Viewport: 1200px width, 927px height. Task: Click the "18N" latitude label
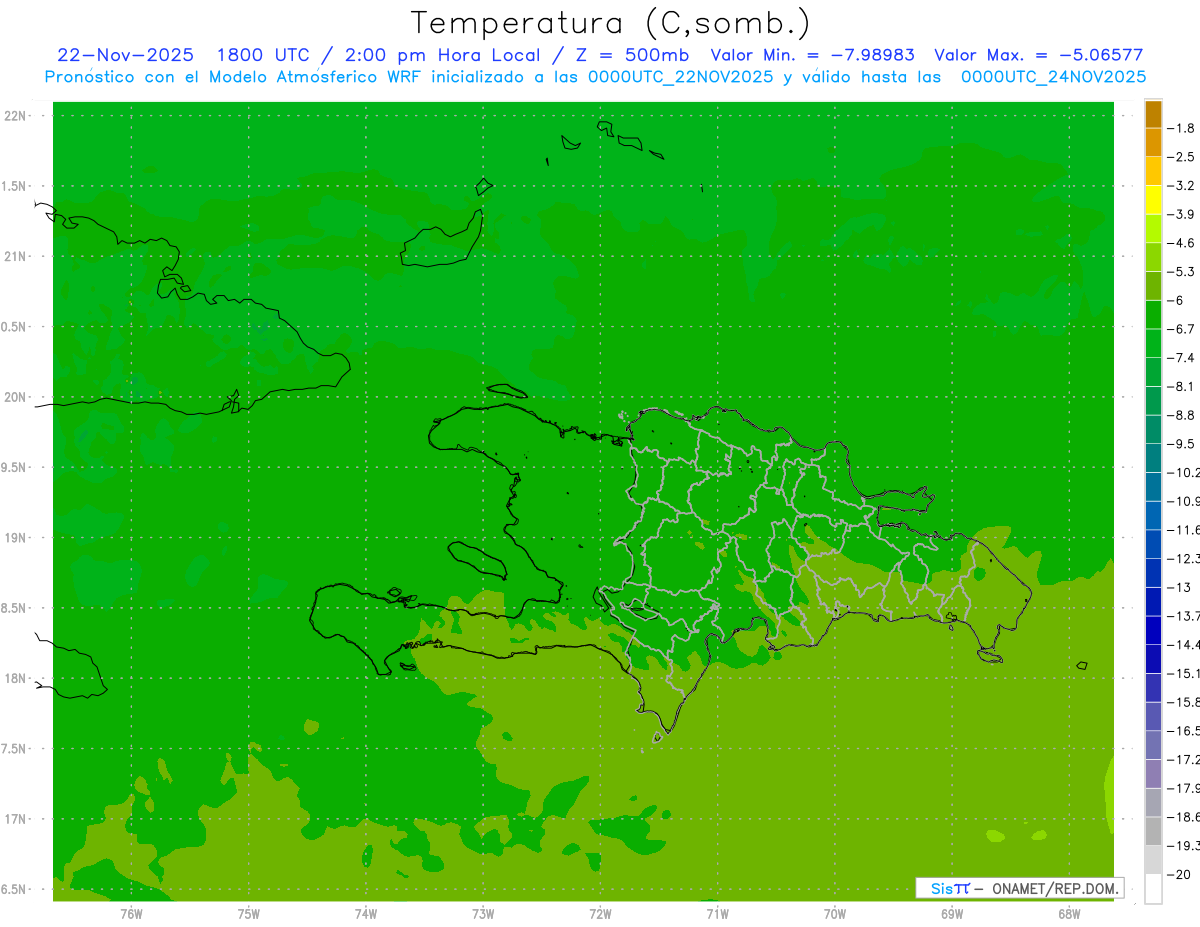point(17,679)
